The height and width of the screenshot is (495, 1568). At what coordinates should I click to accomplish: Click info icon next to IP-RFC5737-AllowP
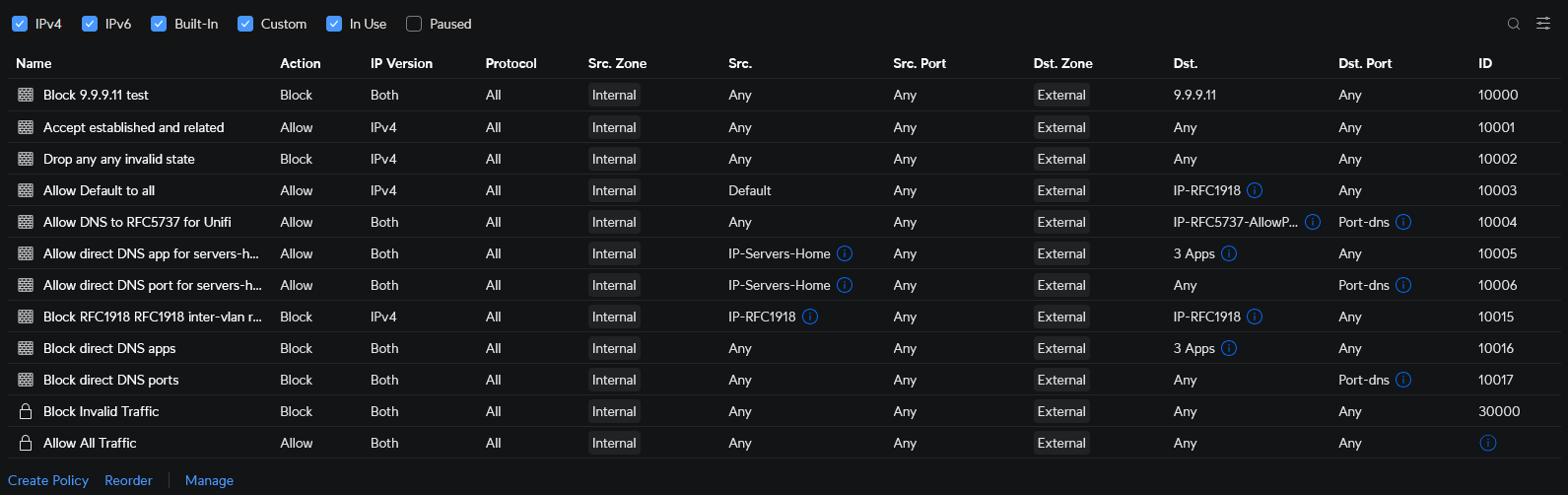[x=1313, y=222]
